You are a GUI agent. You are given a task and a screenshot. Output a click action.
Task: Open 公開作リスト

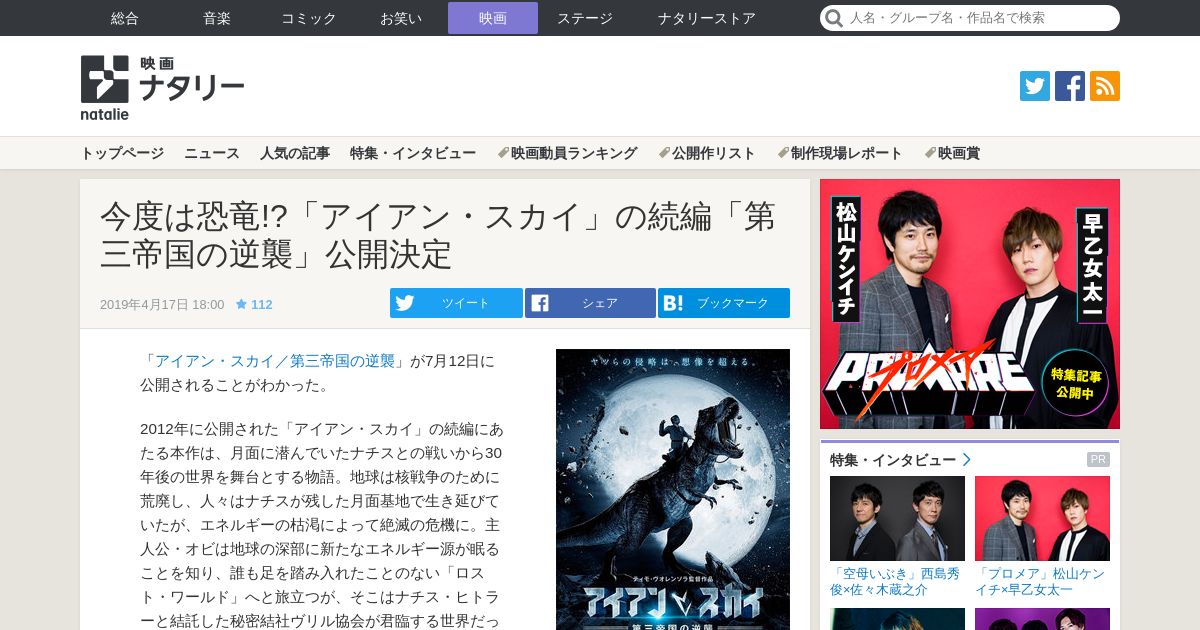coord(707,153)
